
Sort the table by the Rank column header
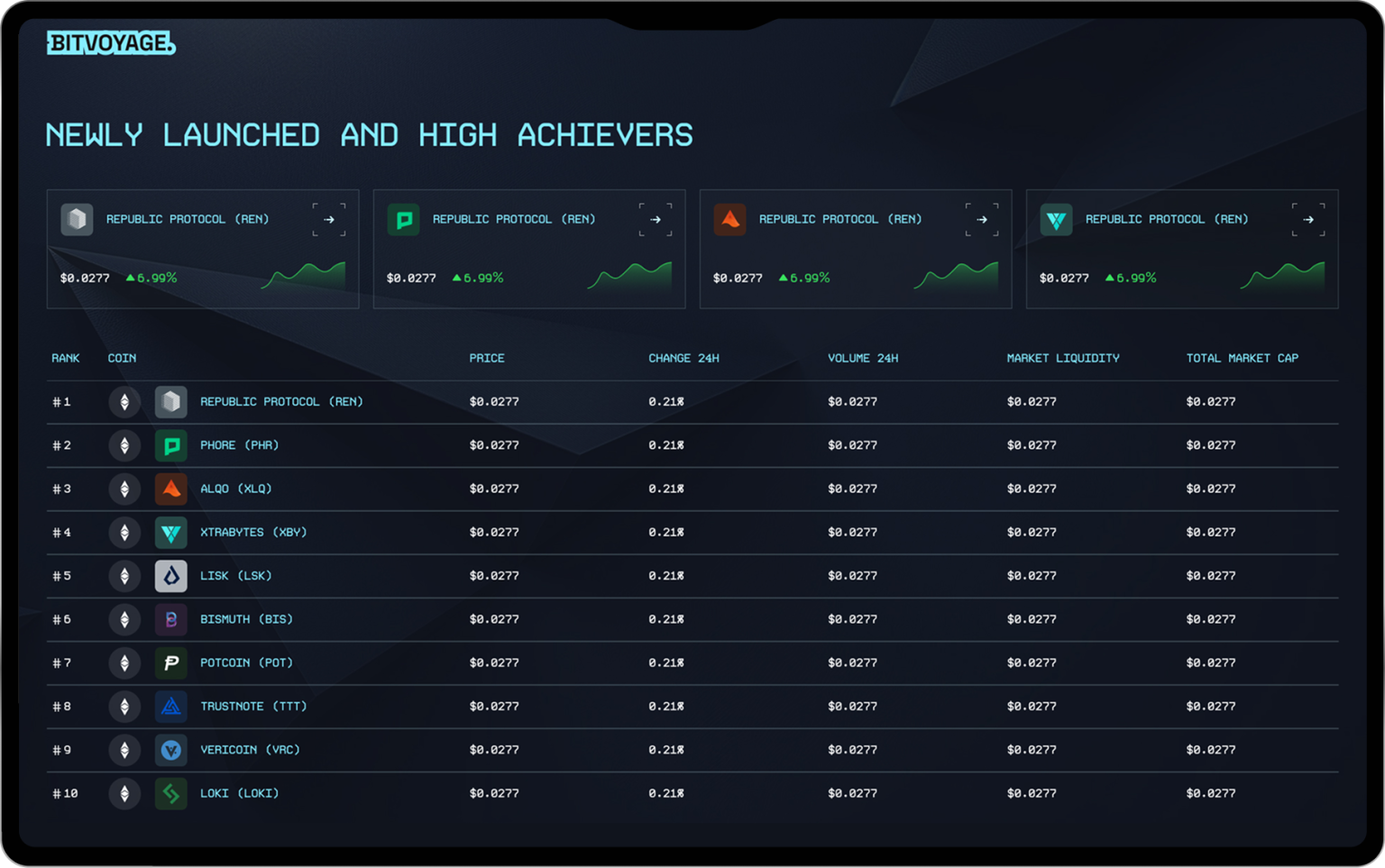pos(66,359)
